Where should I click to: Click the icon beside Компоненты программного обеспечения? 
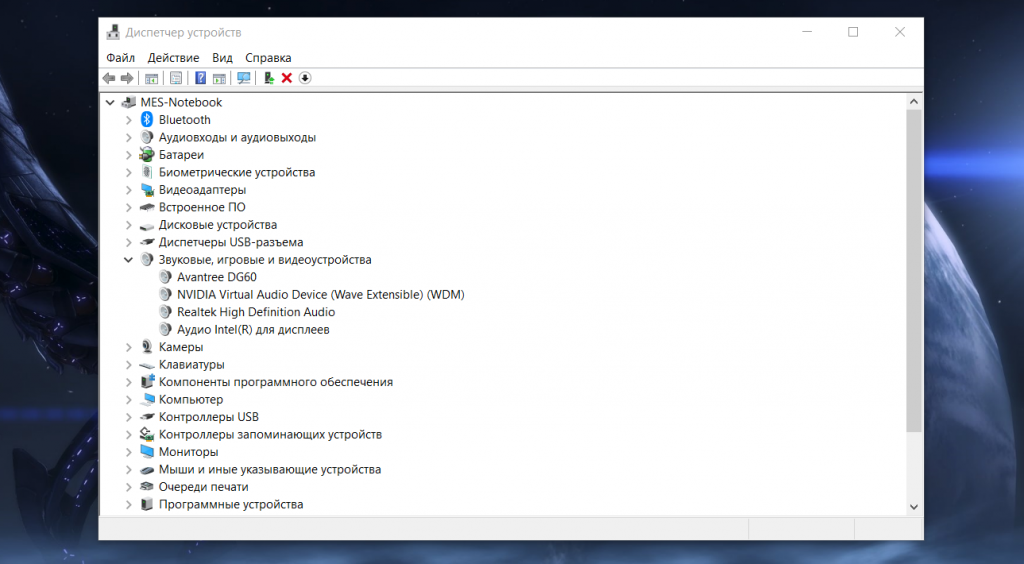(x=147, y=382)
